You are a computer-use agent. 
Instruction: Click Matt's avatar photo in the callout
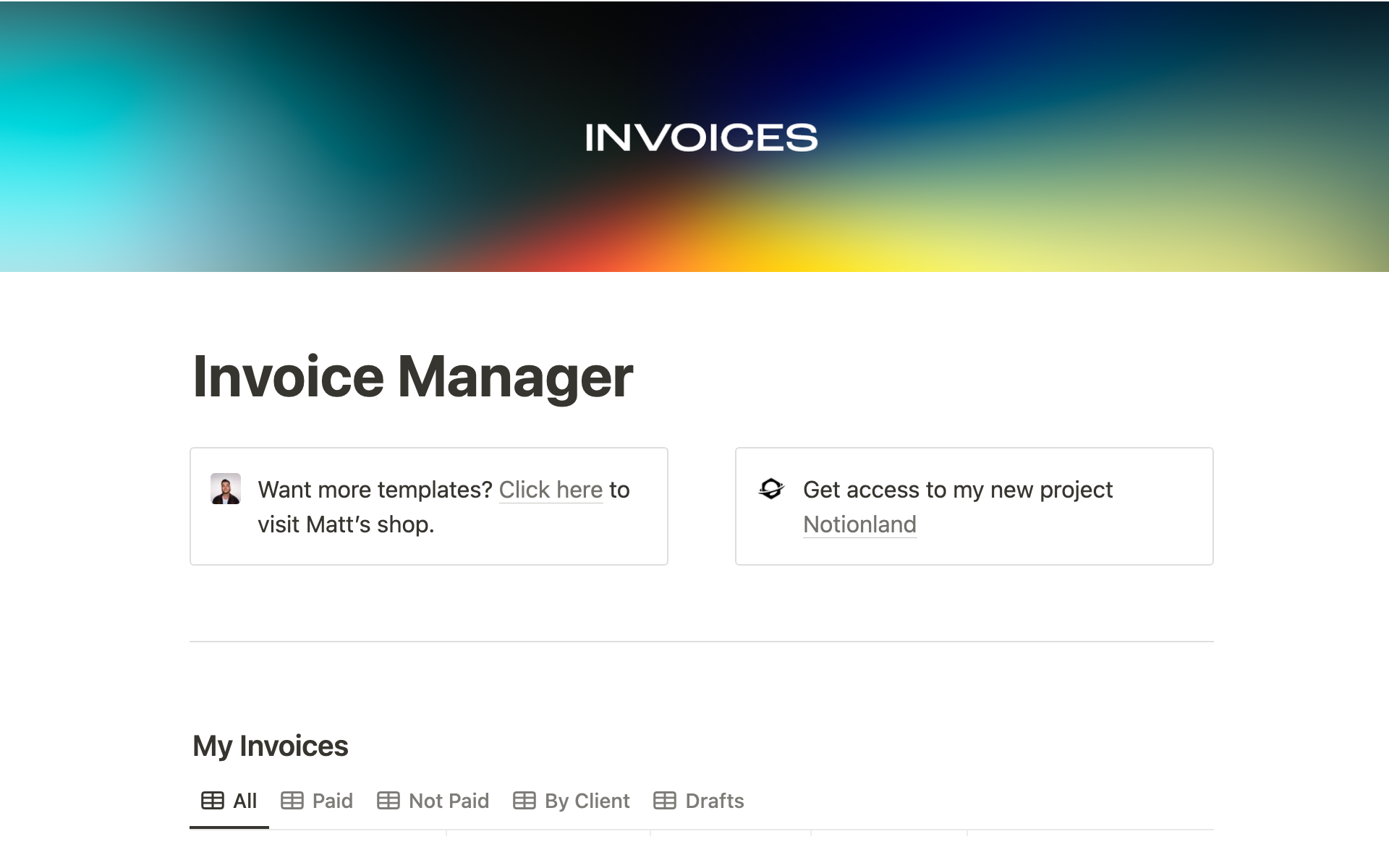click(x=225, y=489)
